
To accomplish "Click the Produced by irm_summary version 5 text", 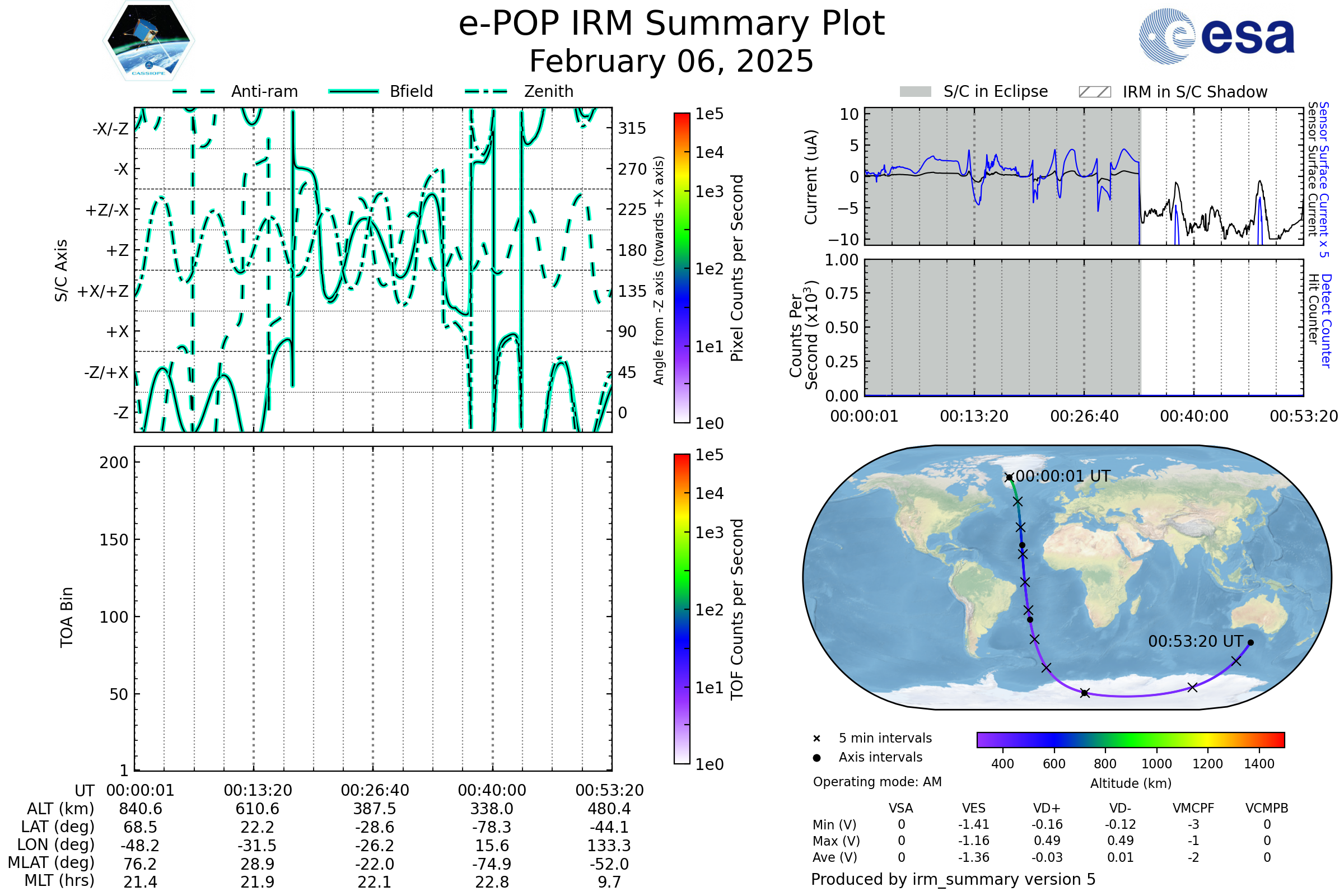I will point(953,879).
